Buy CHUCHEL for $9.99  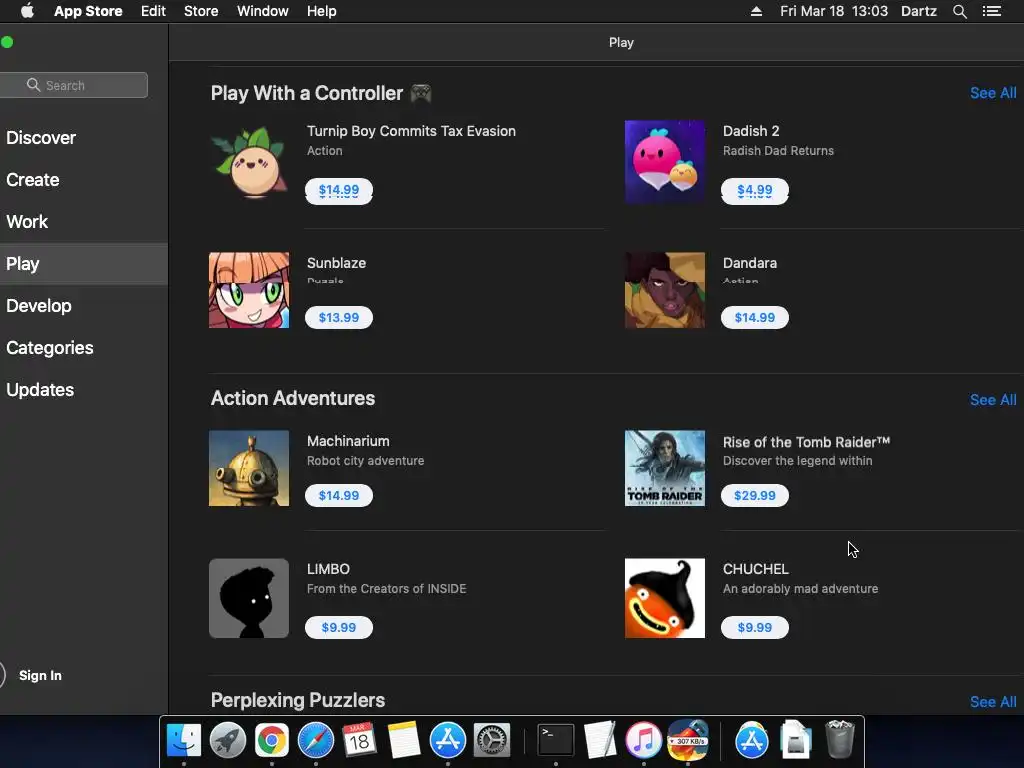click(755, 627)
